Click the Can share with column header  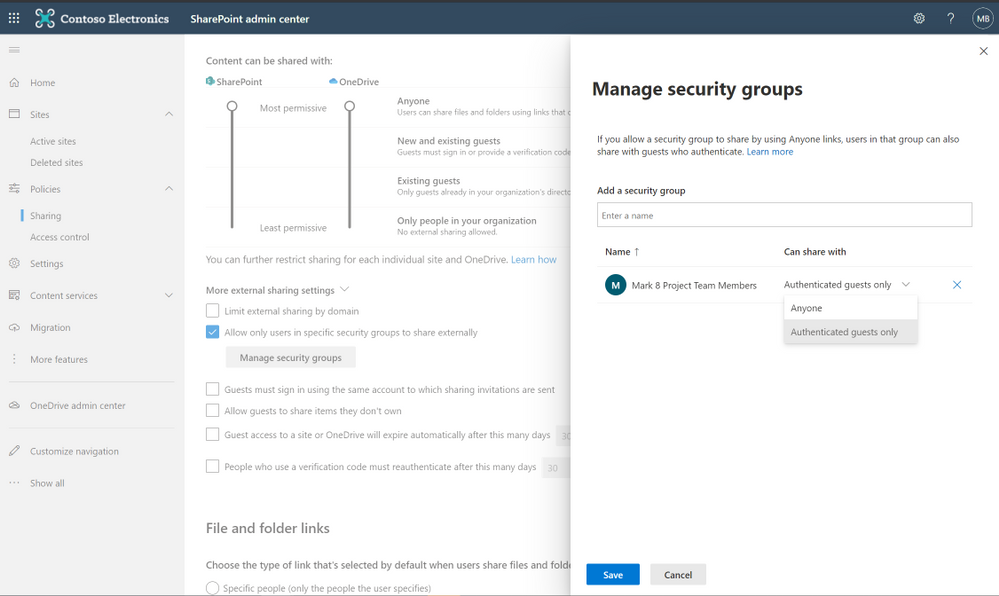point(815,252)
